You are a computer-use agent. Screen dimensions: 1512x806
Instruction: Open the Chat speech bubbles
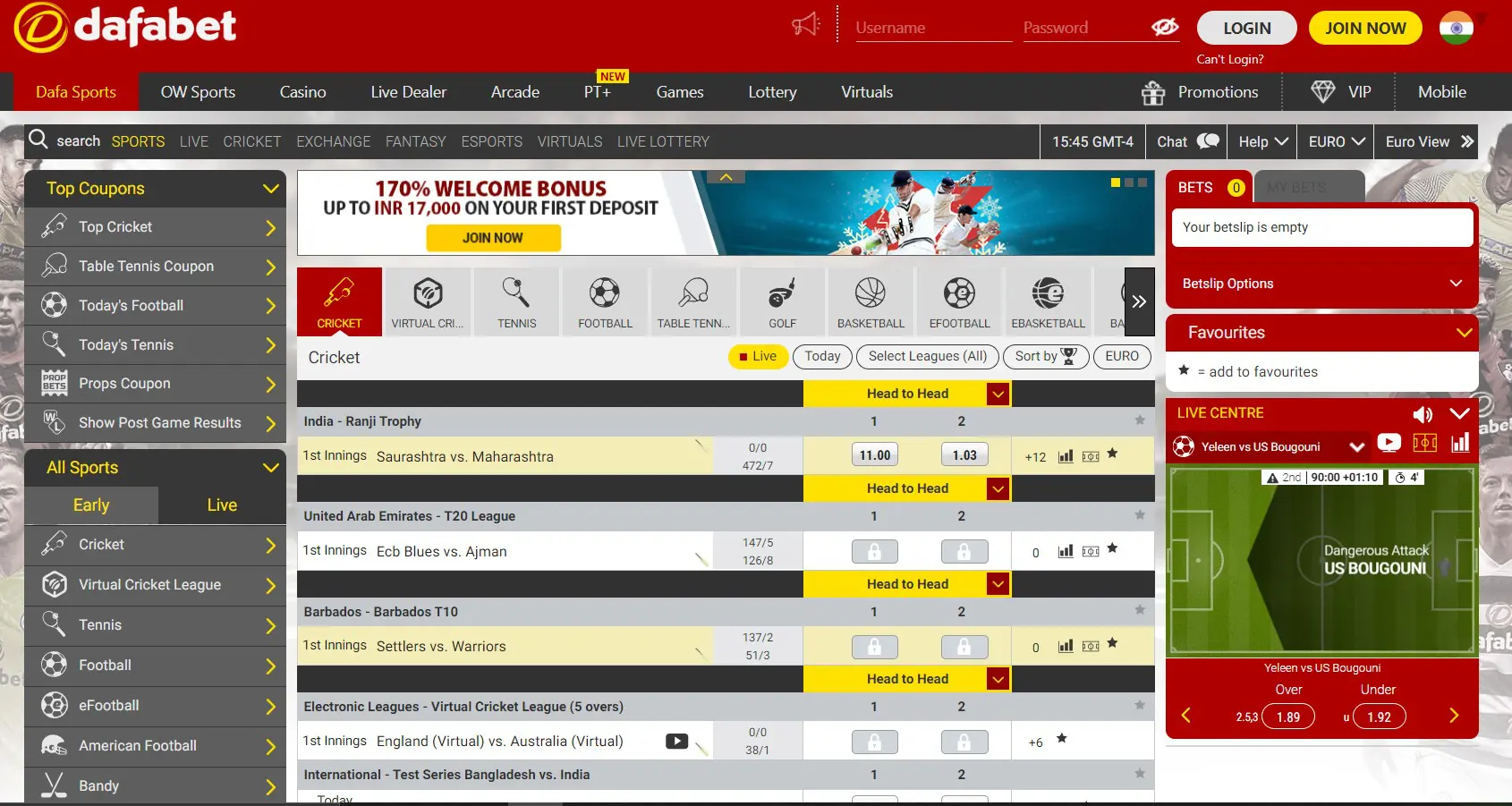(x=1208, y=141)
